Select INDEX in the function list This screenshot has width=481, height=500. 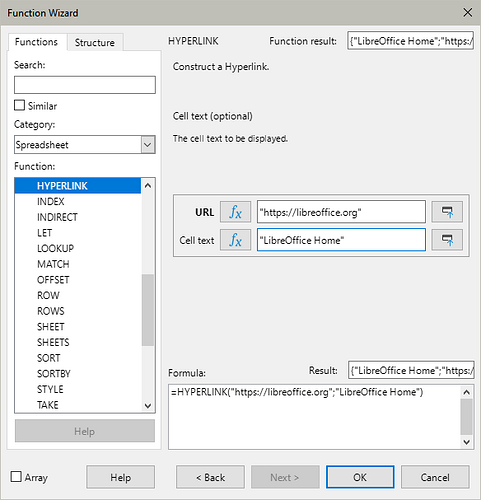click(x=78, y=201)
